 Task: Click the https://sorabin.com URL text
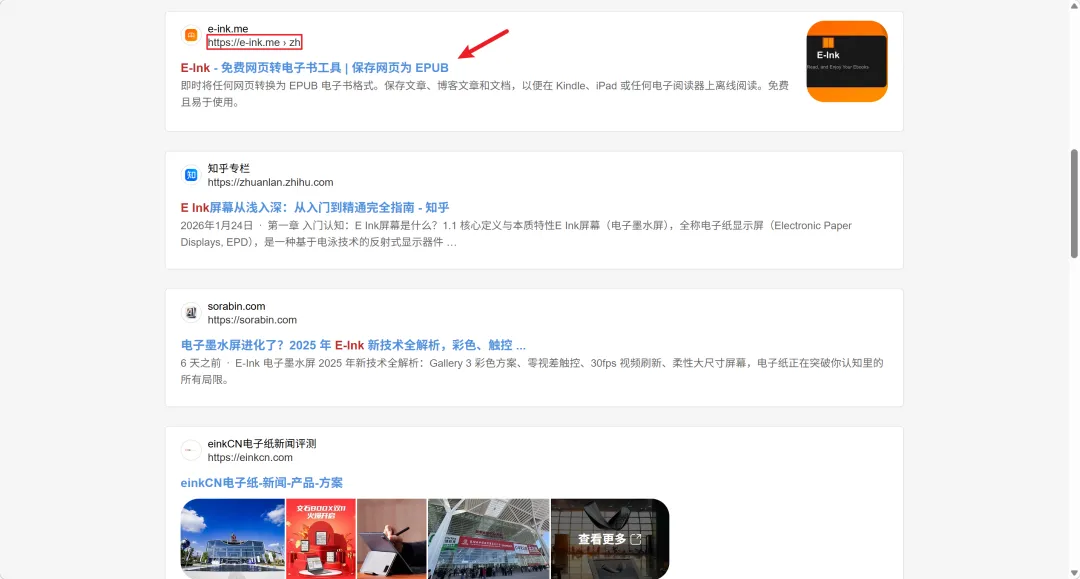pos(252,320)
